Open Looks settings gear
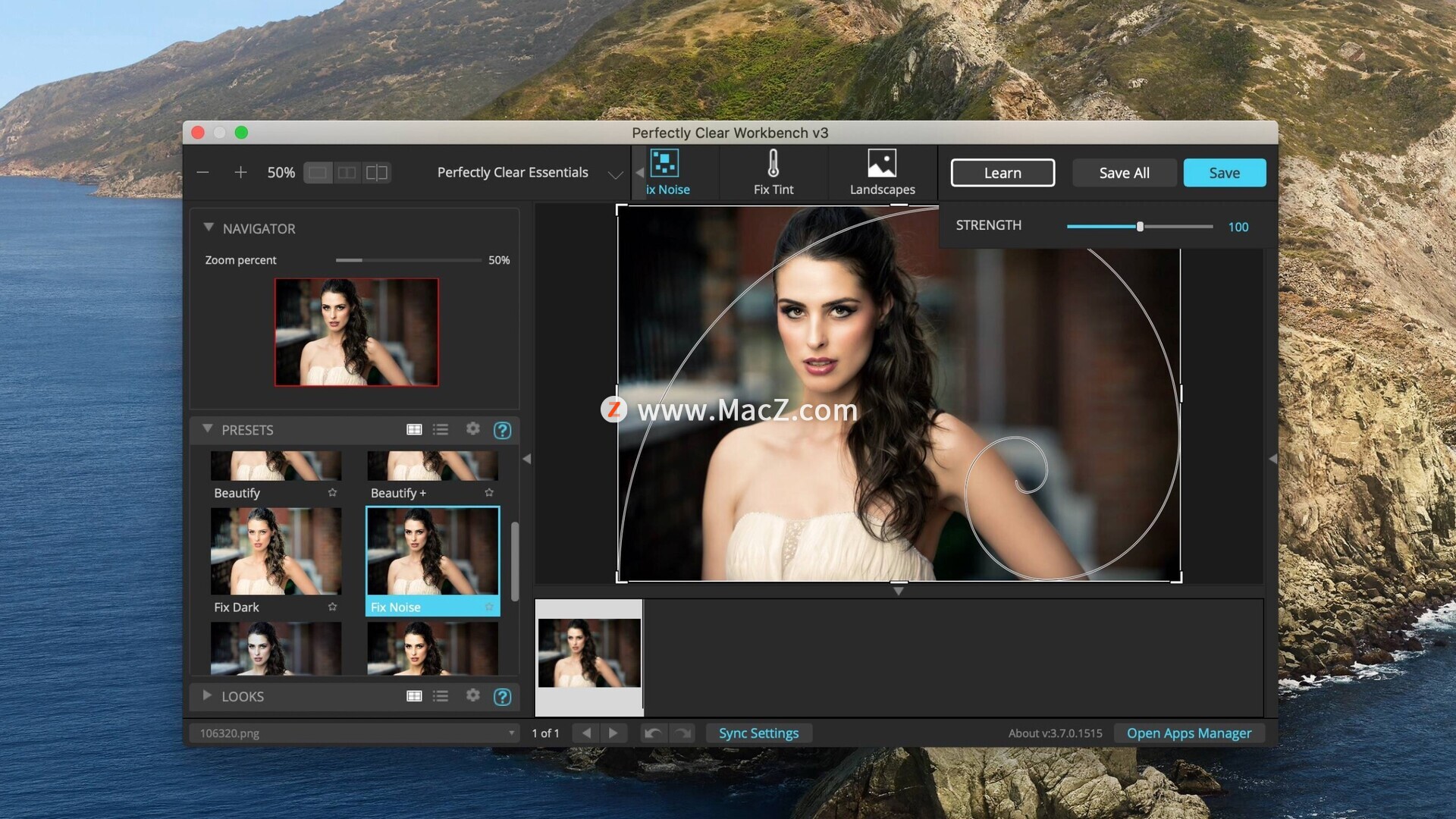This screenshot has height=819, width=1456. click(472, 695)
